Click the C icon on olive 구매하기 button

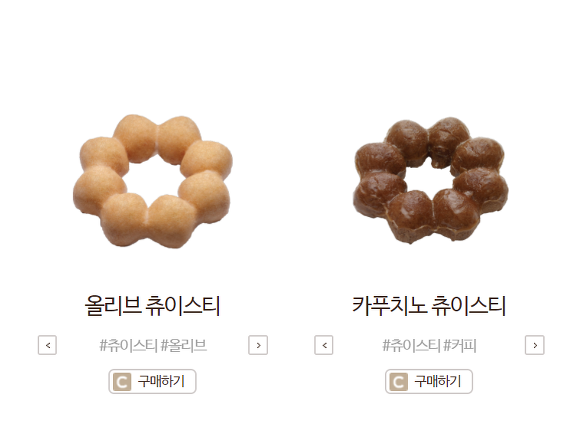click(122, 381)
